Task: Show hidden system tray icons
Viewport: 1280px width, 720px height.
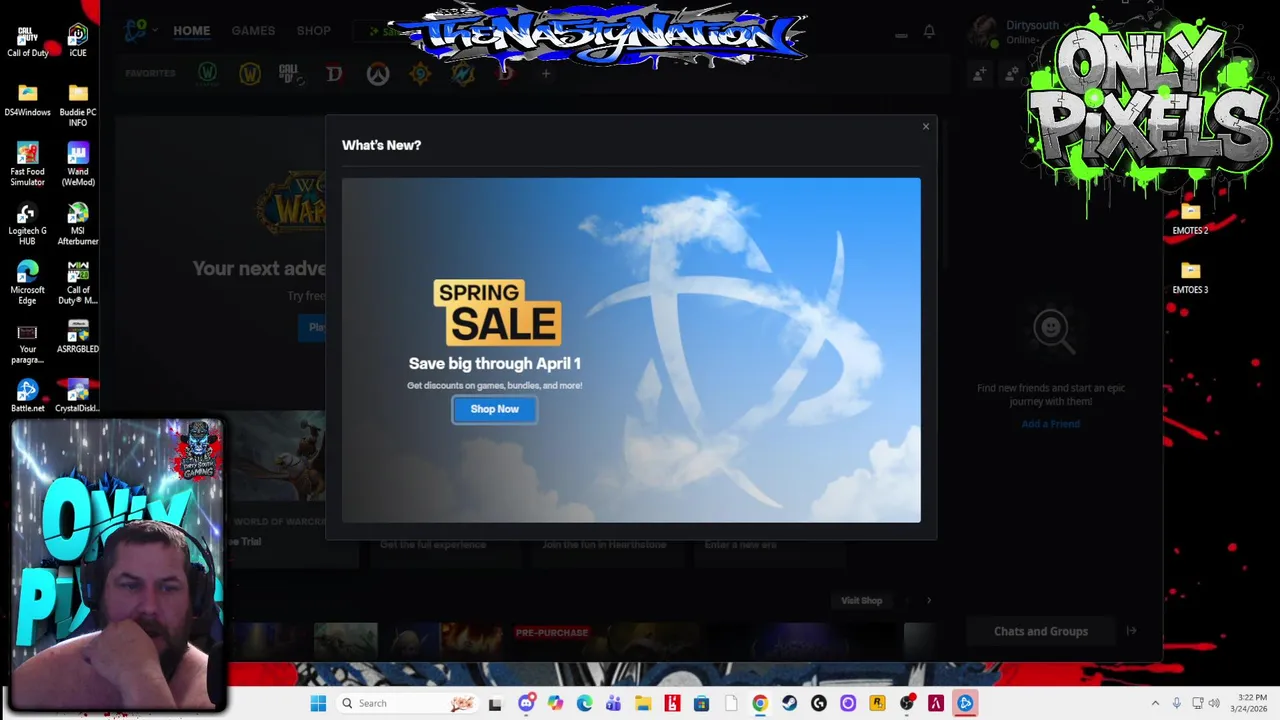Action: coord(1155,703)
